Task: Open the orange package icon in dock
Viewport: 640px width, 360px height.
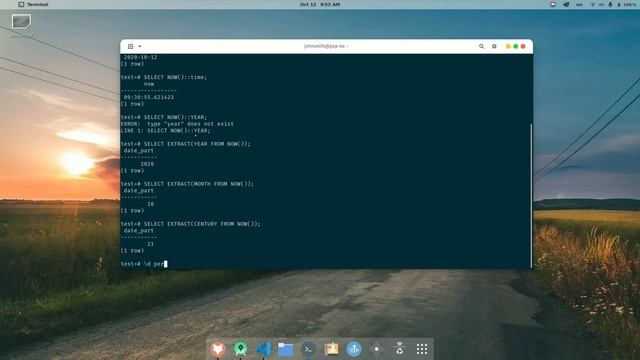Action: tap(331, 349)
